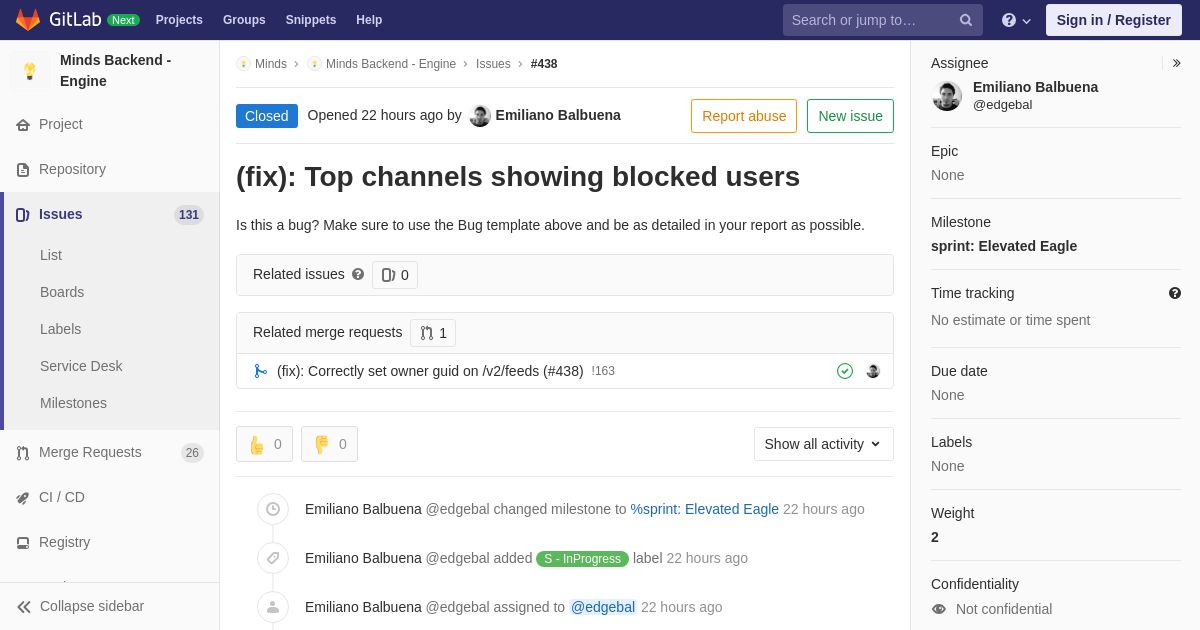Open Groups in top navigation
This screenshot has height=630, width=1200.
[x=244, y=20]
